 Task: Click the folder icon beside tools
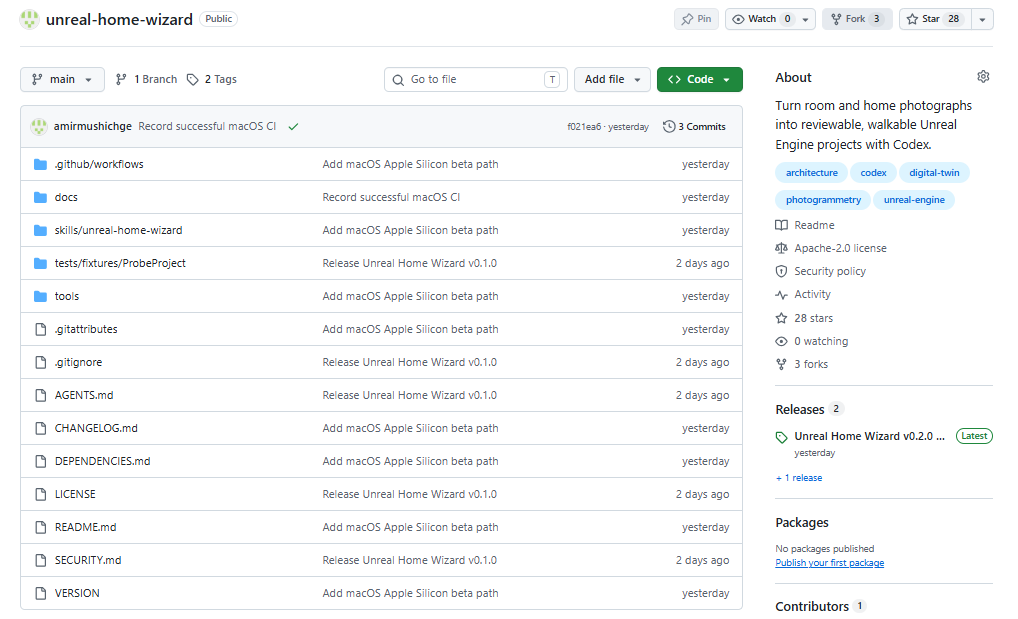[40, 296]
